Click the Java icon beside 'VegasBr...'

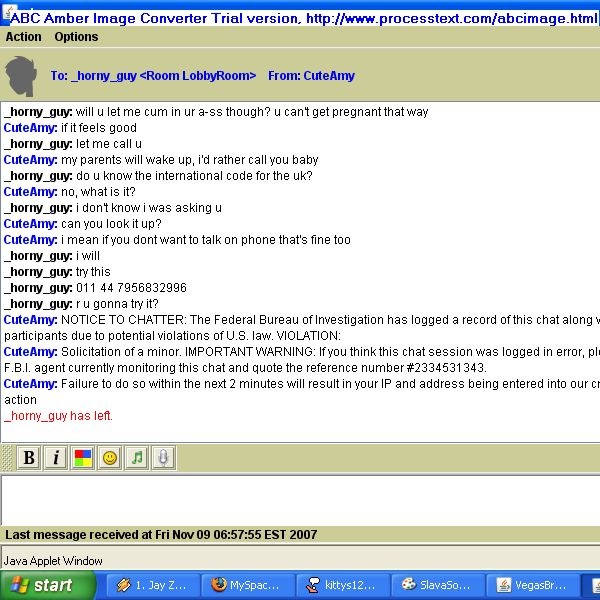pos(504,585)
